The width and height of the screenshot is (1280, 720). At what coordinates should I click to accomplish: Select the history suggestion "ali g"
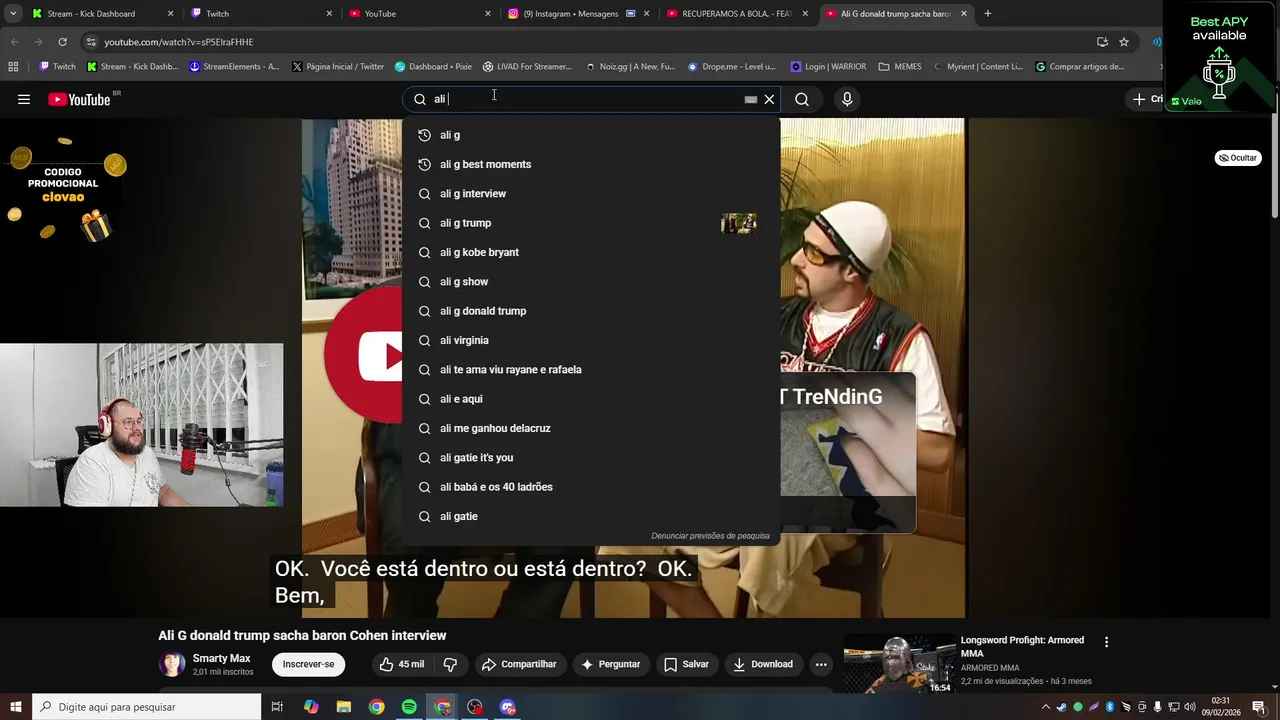click(591, 135)
